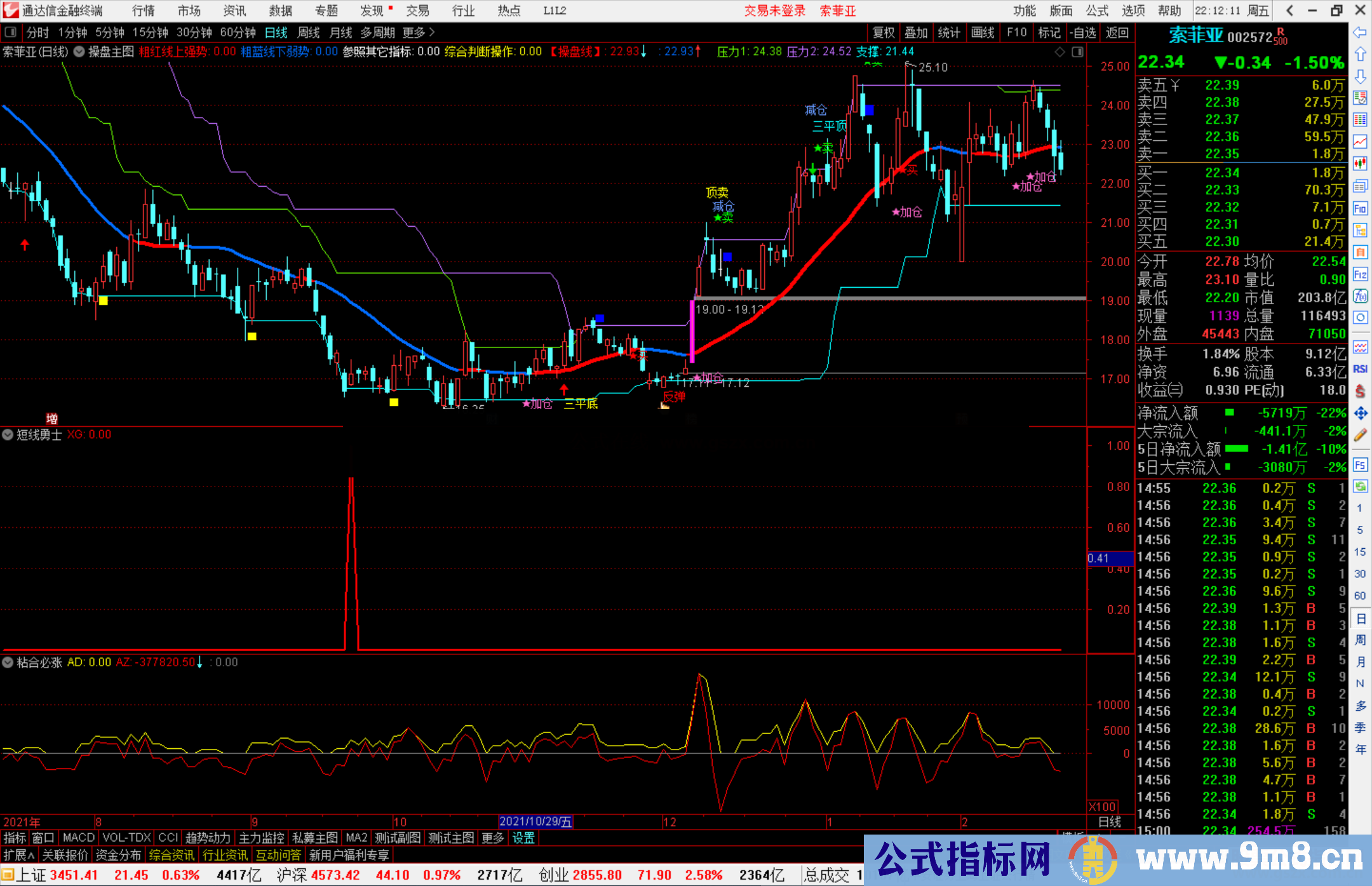
Task: Toggle the 短线勇士 indicator circle button
Action: coord(8,435)
